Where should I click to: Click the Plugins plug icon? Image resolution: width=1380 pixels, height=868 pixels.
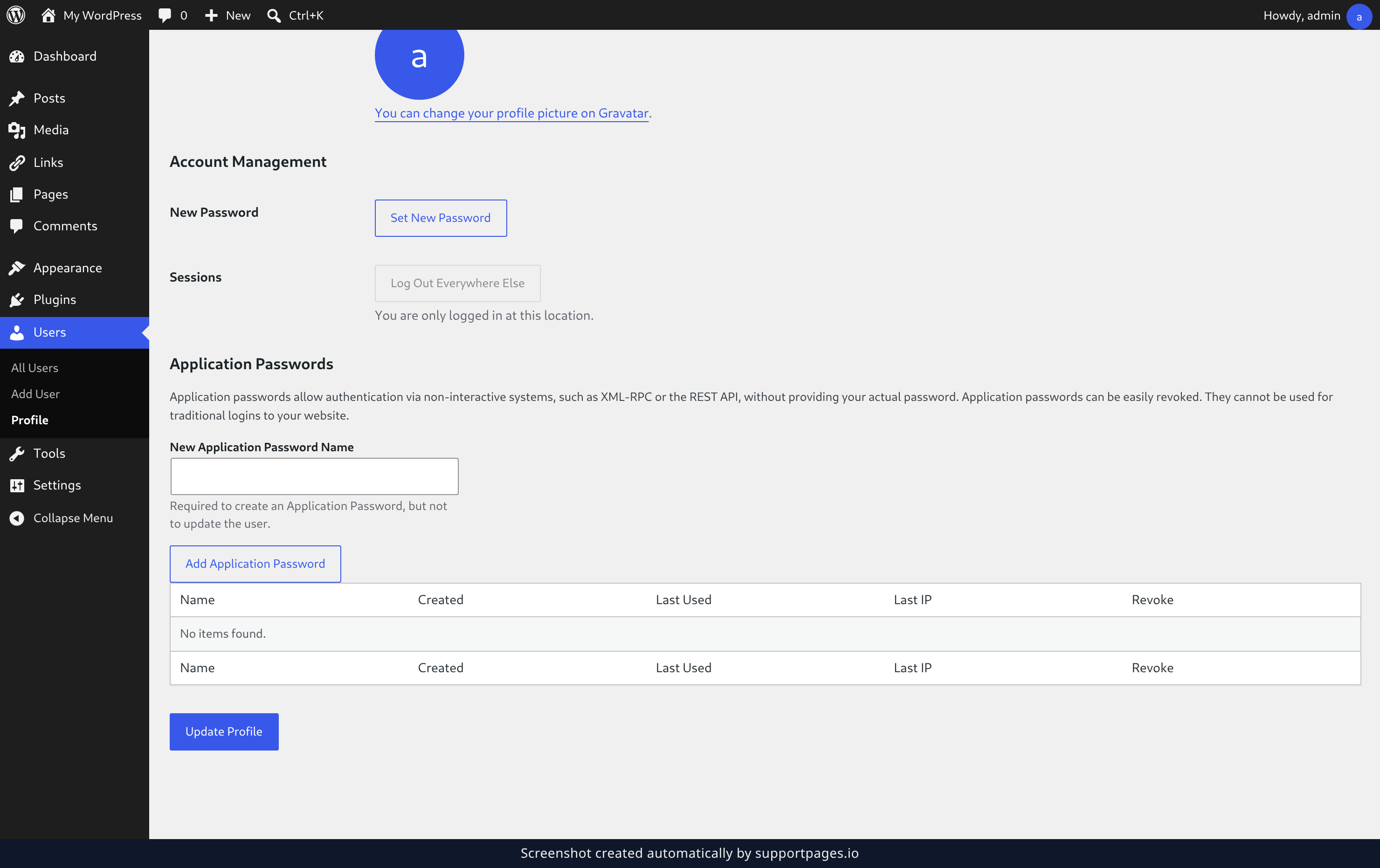[17, 300]
